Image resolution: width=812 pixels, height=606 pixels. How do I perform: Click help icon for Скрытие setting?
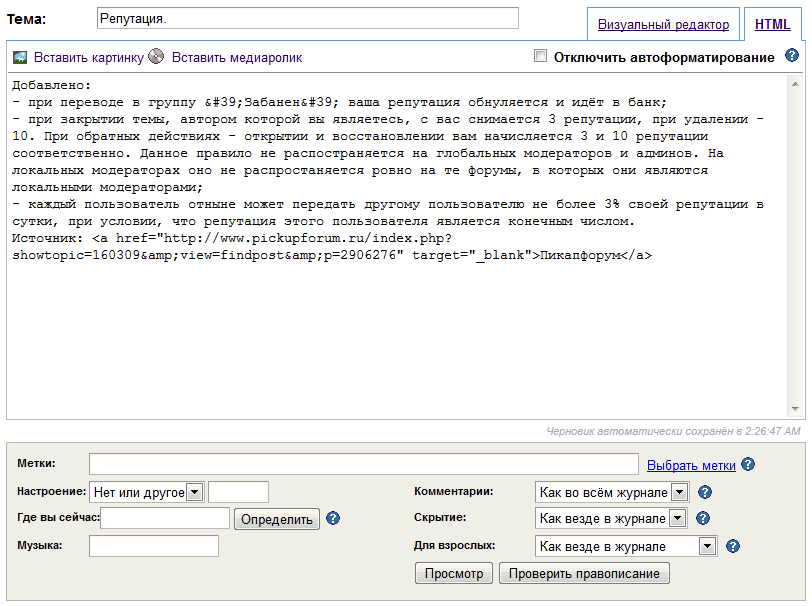tap(704, 518)
